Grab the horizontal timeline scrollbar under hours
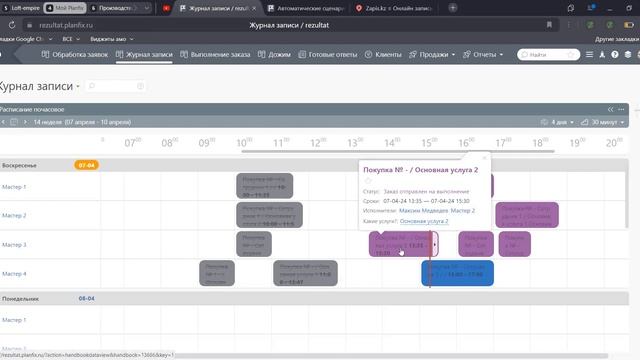640x360 pixels. tap(398, 151)
